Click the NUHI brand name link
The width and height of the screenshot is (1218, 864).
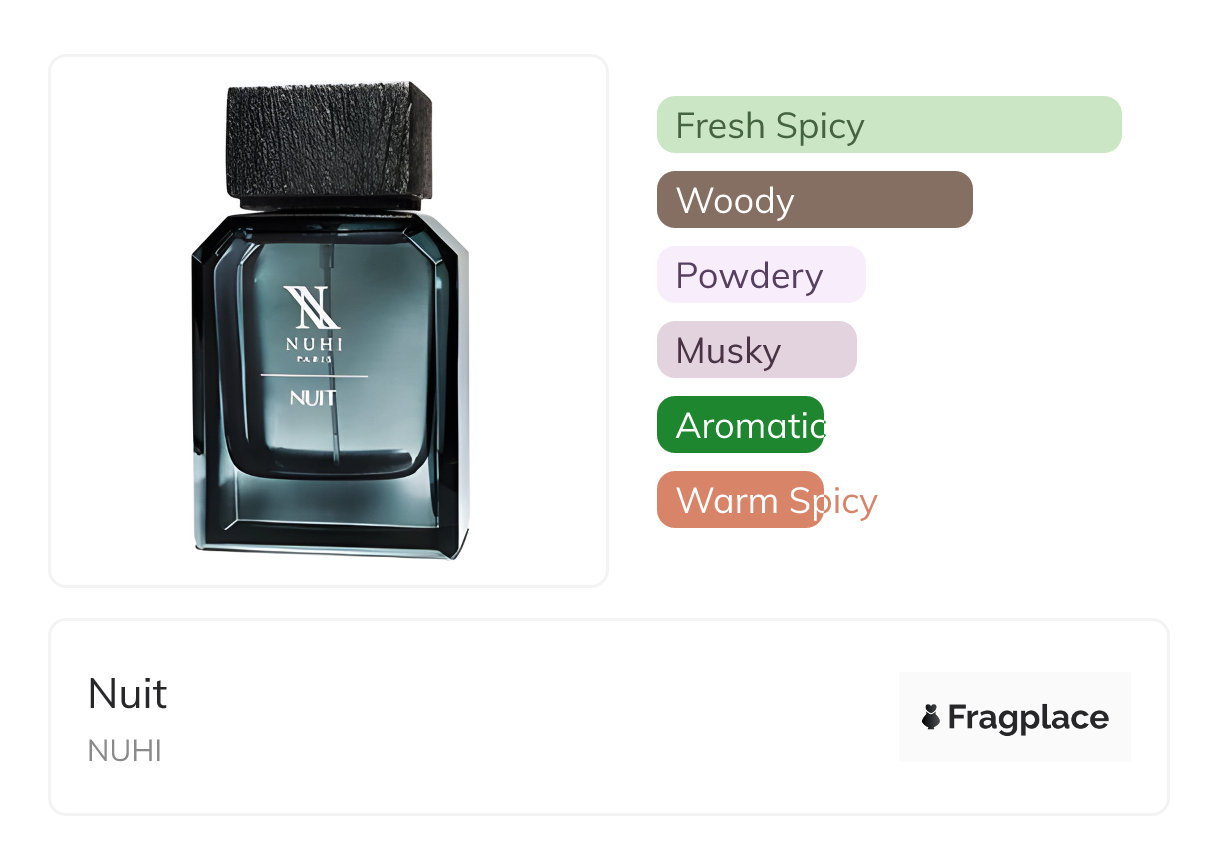(x=125, y=751)
